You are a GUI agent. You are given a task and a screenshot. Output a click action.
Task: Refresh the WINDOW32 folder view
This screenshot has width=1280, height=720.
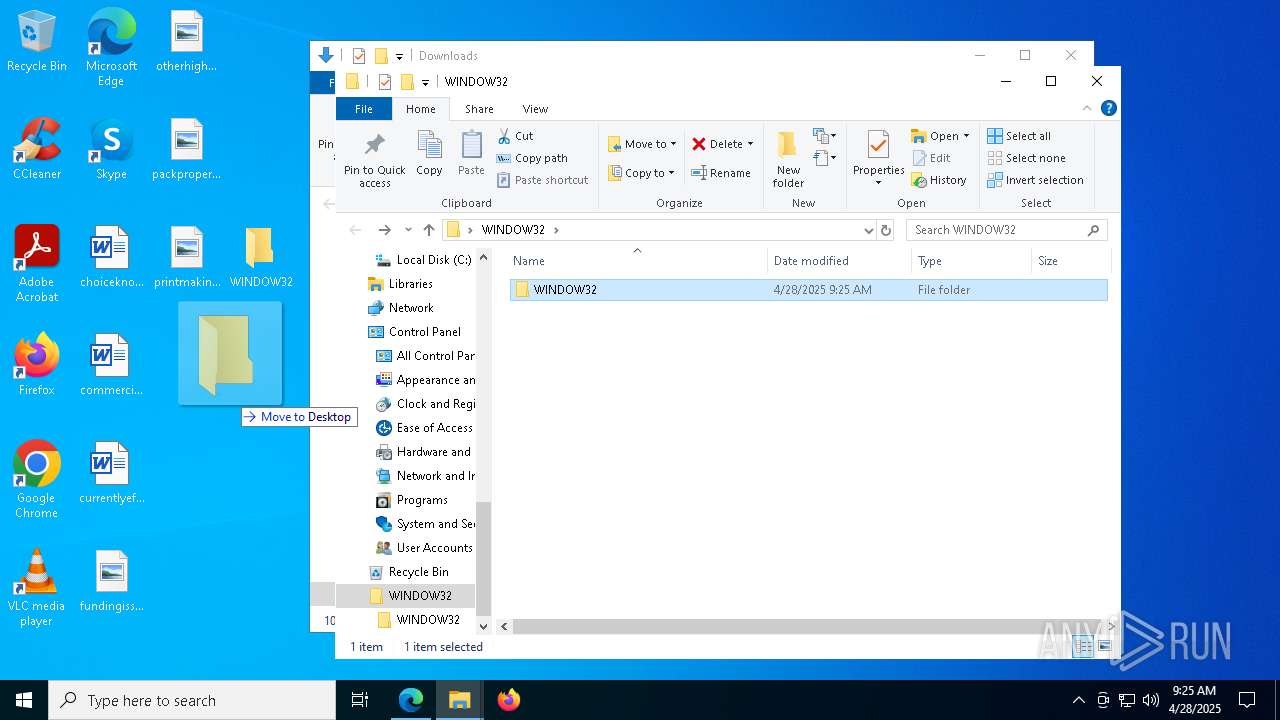[x=885, y=230]
